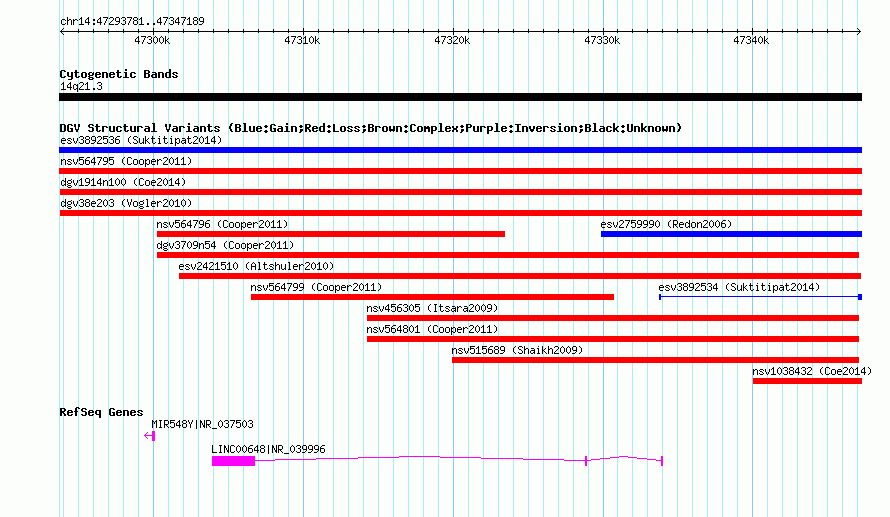This screenshot has height=517, width=890.
Task: Select the nsv564795 (Cooper2011) label
Action: click(x=126, y=161)
